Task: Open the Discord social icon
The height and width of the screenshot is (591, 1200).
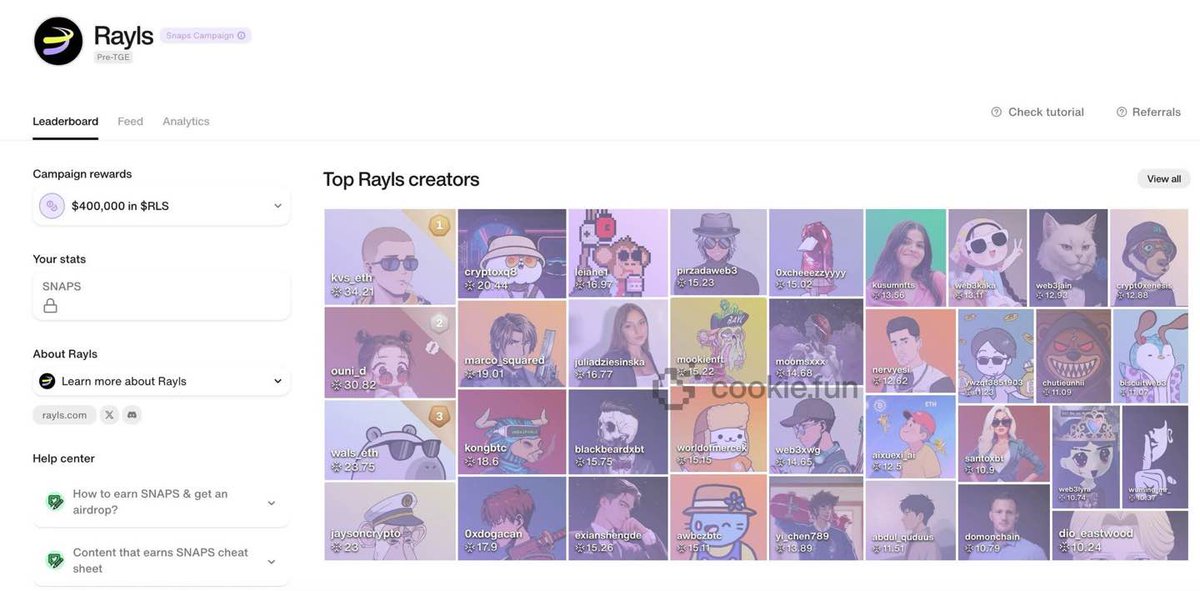Action: point(132,415)
